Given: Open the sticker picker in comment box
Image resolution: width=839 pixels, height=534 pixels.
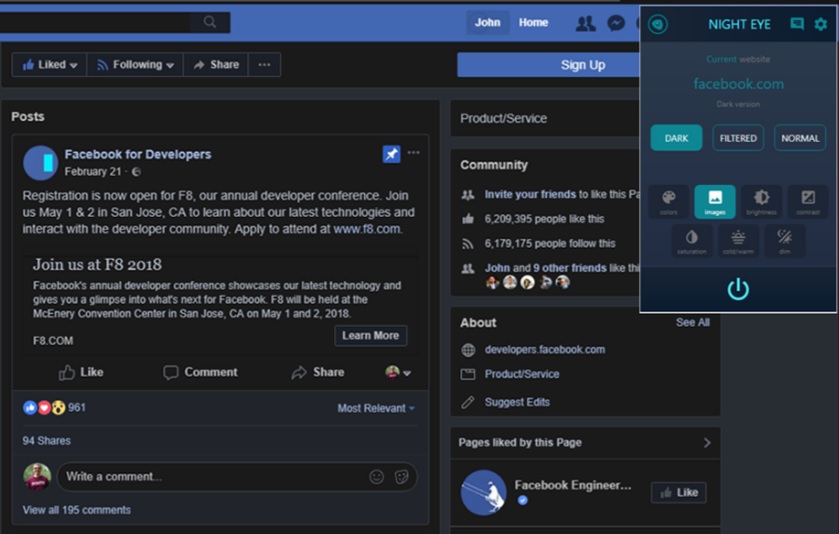Looking at the screenshot, I should (401, 476).
